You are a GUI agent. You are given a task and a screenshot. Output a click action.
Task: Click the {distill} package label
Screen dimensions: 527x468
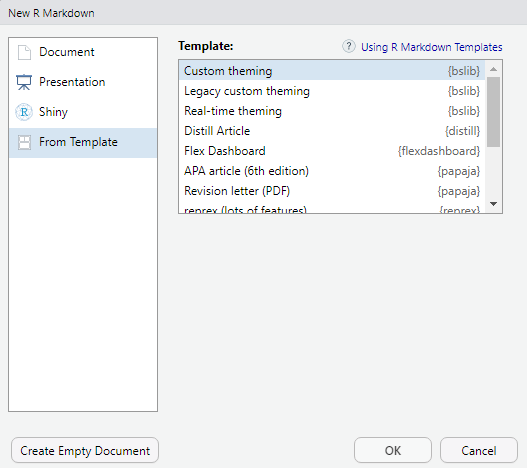(462, 131)
